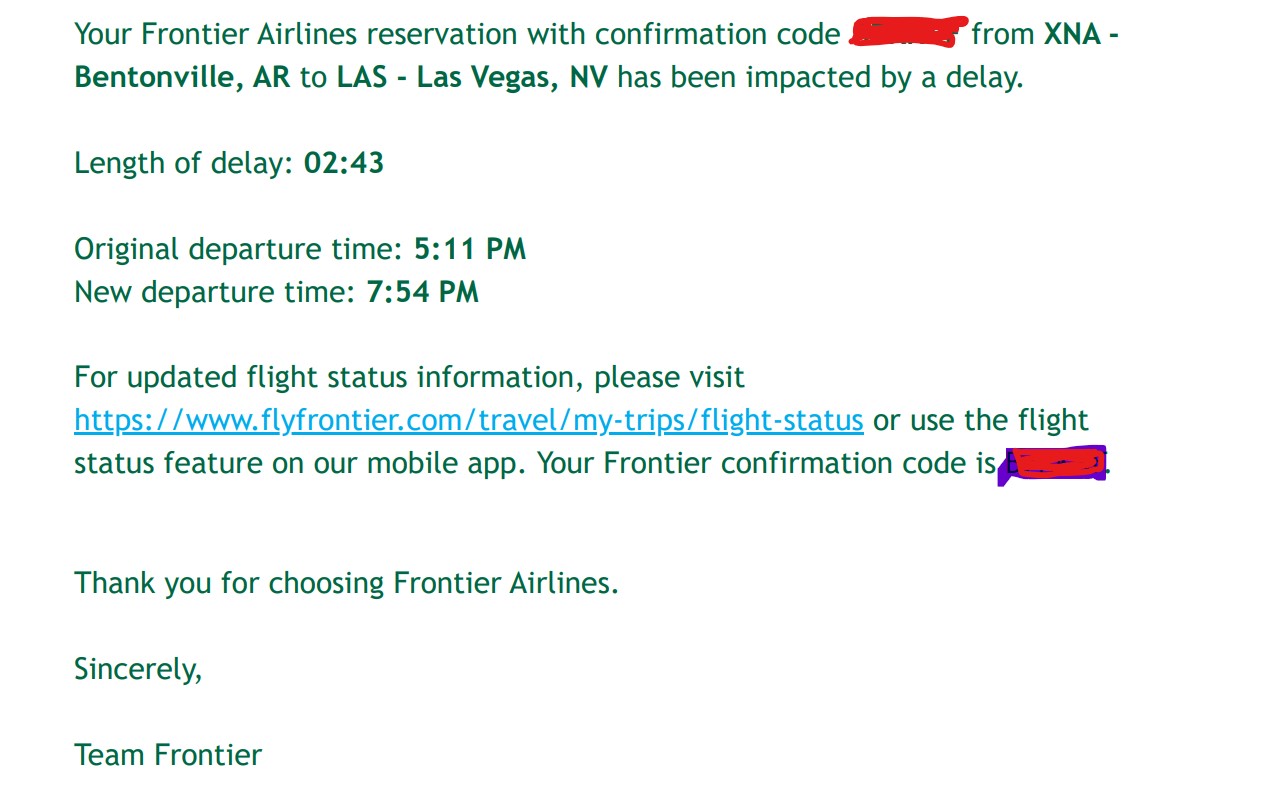Open the flyfrontier.com flight-status link

(x=469, y=421)
